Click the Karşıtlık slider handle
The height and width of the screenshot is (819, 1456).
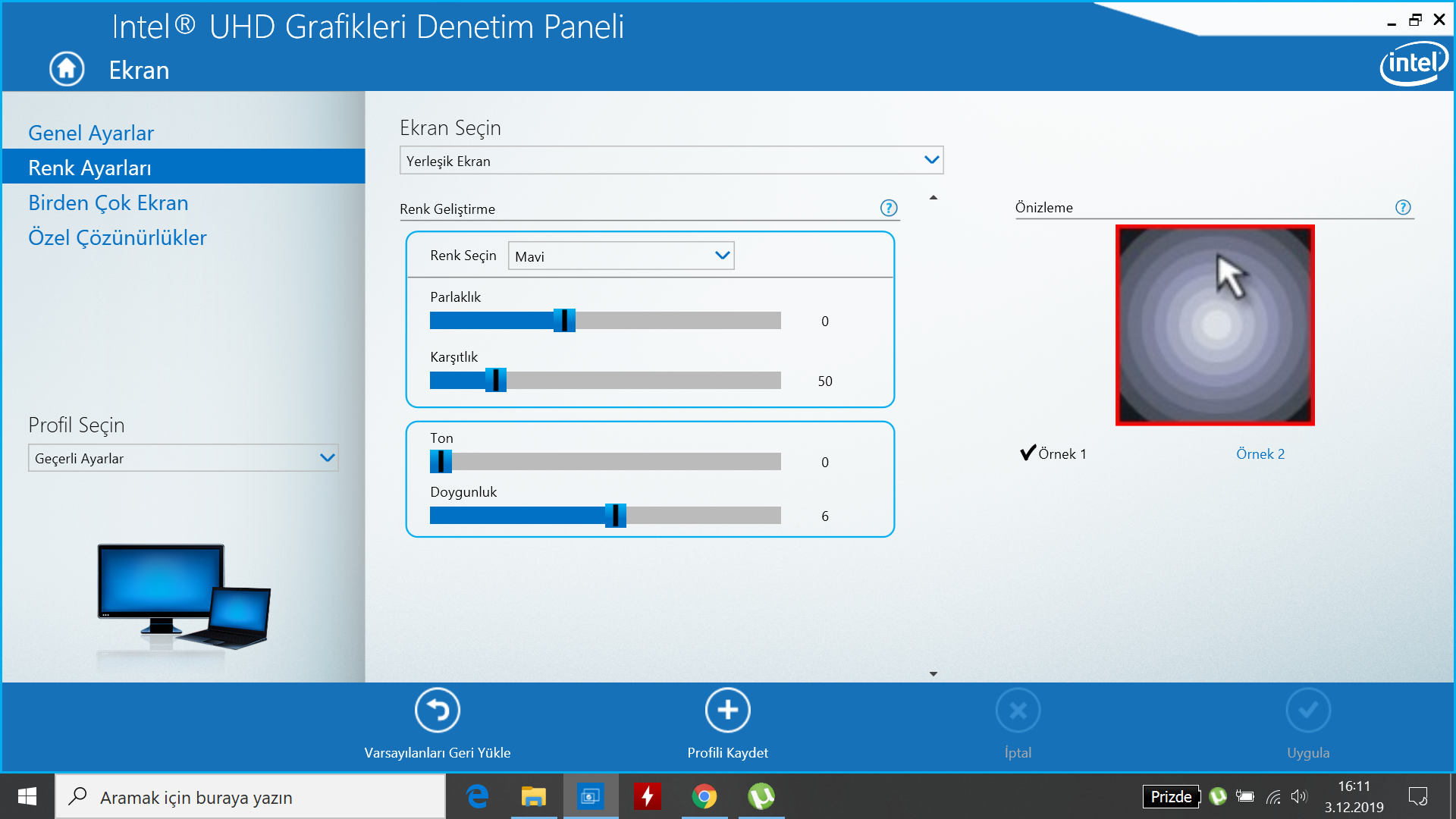coord(495,380)
